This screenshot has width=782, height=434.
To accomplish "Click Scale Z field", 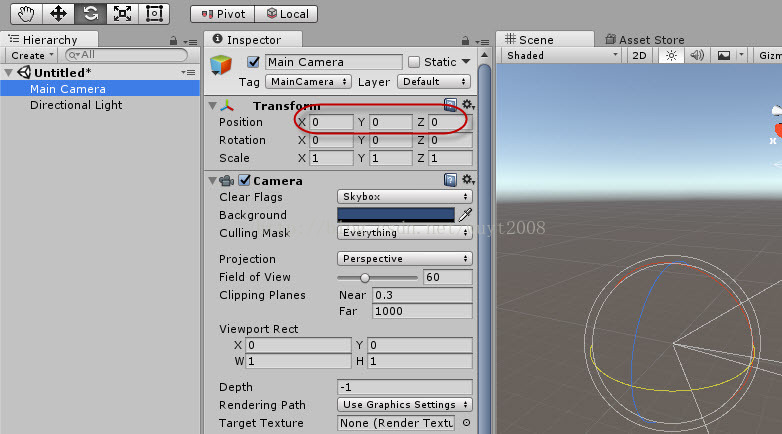I will (x=450, y=158).
